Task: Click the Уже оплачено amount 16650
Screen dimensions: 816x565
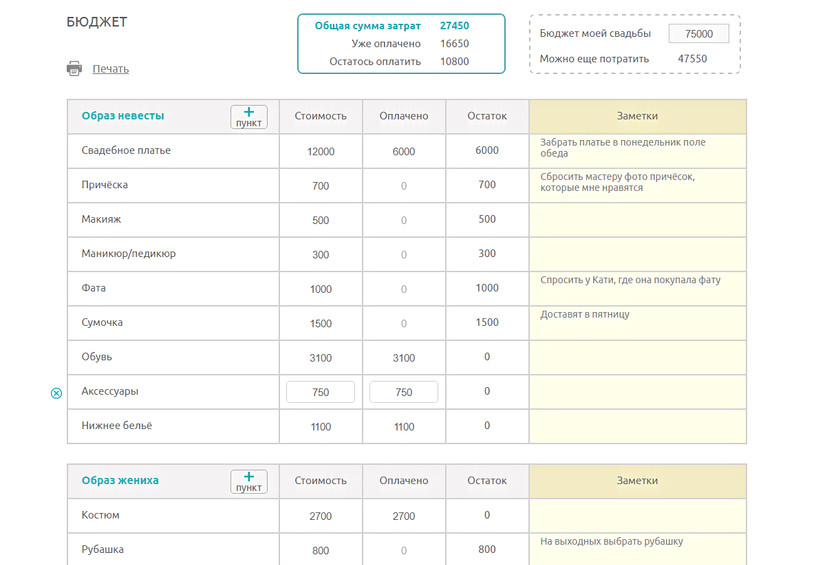Action: coord(454,44)
